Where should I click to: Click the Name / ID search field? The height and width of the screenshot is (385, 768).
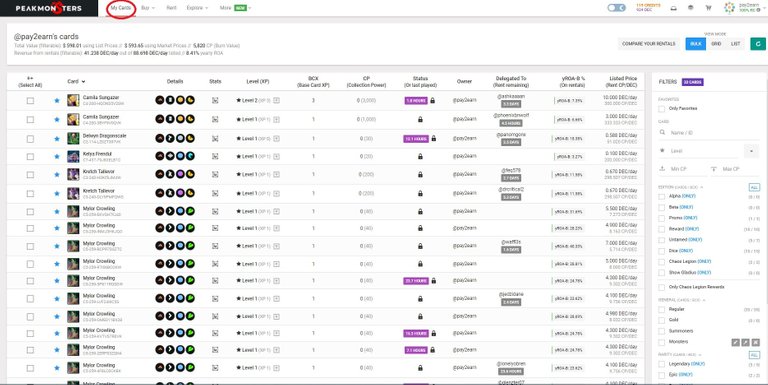(709, 132)
